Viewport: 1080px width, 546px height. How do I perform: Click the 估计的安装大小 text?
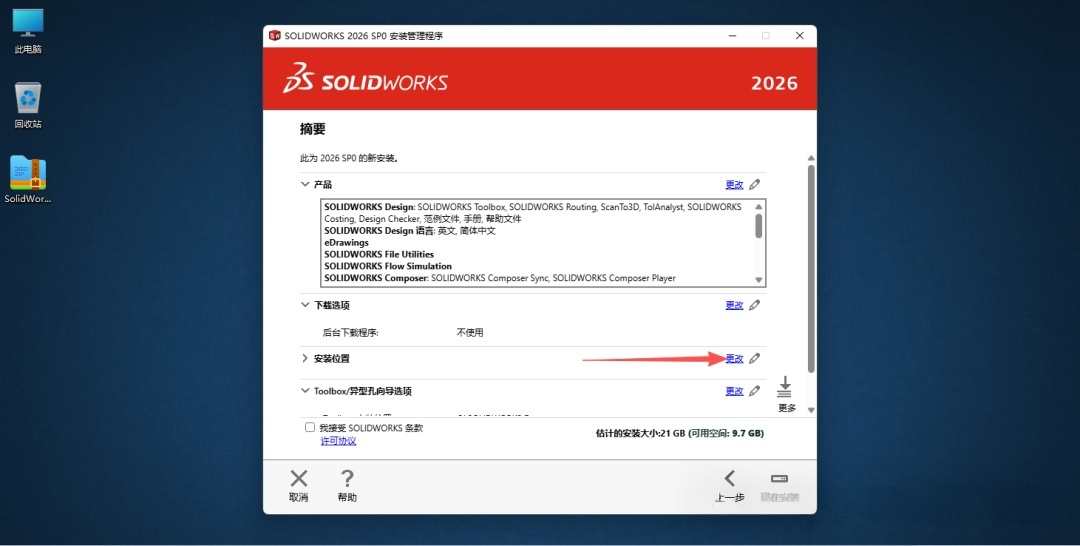680,434
